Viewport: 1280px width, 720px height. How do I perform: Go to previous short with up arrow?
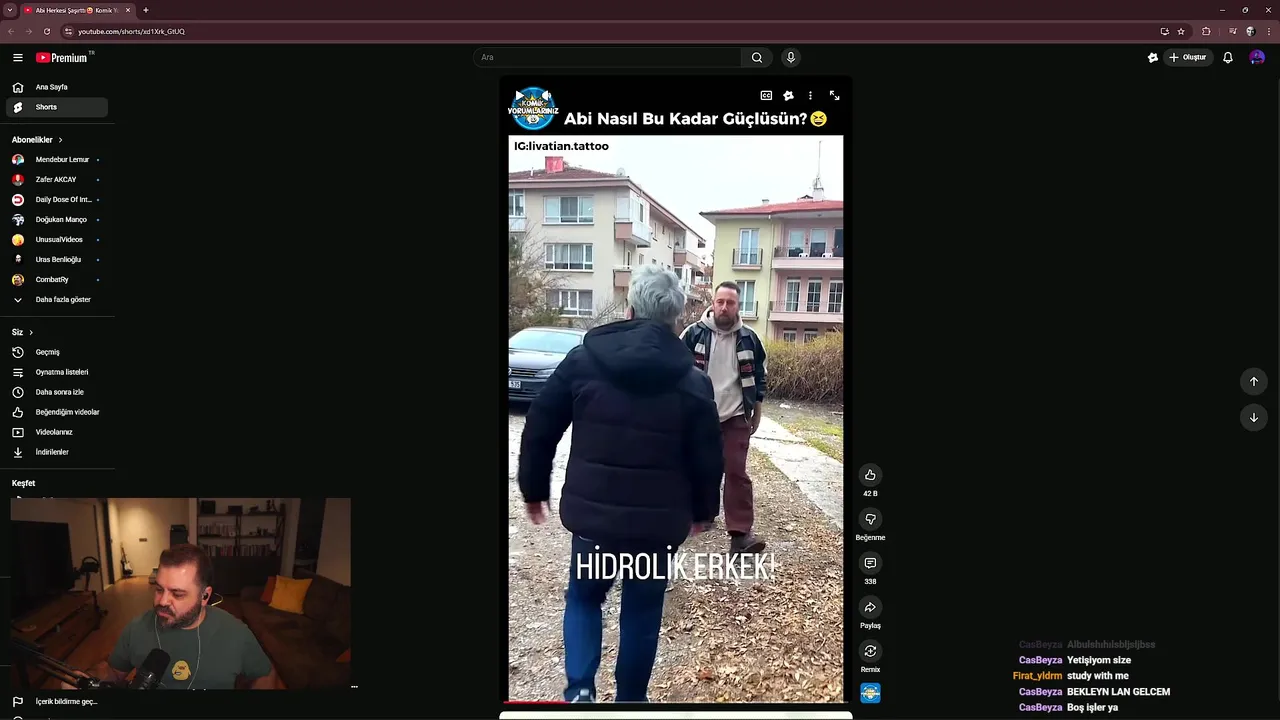(1253, 381)
